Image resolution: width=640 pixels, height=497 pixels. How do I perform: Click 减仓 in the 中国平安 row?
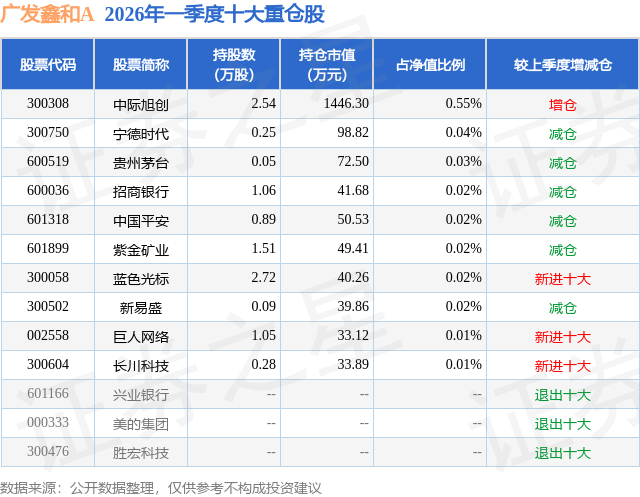(563, 221)
